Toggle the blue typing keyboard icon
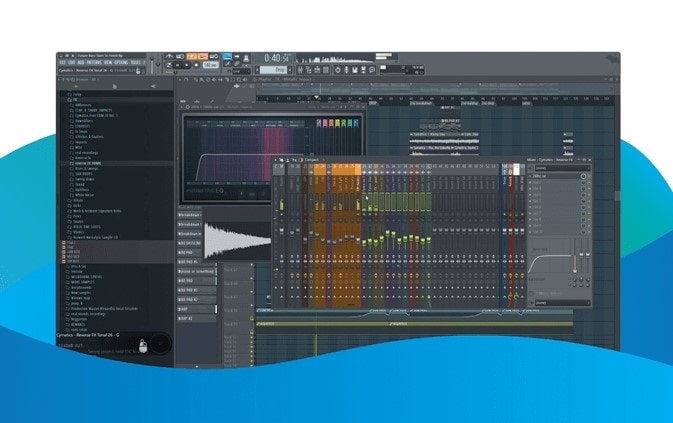Screen dimensions: 673x423 227,56
